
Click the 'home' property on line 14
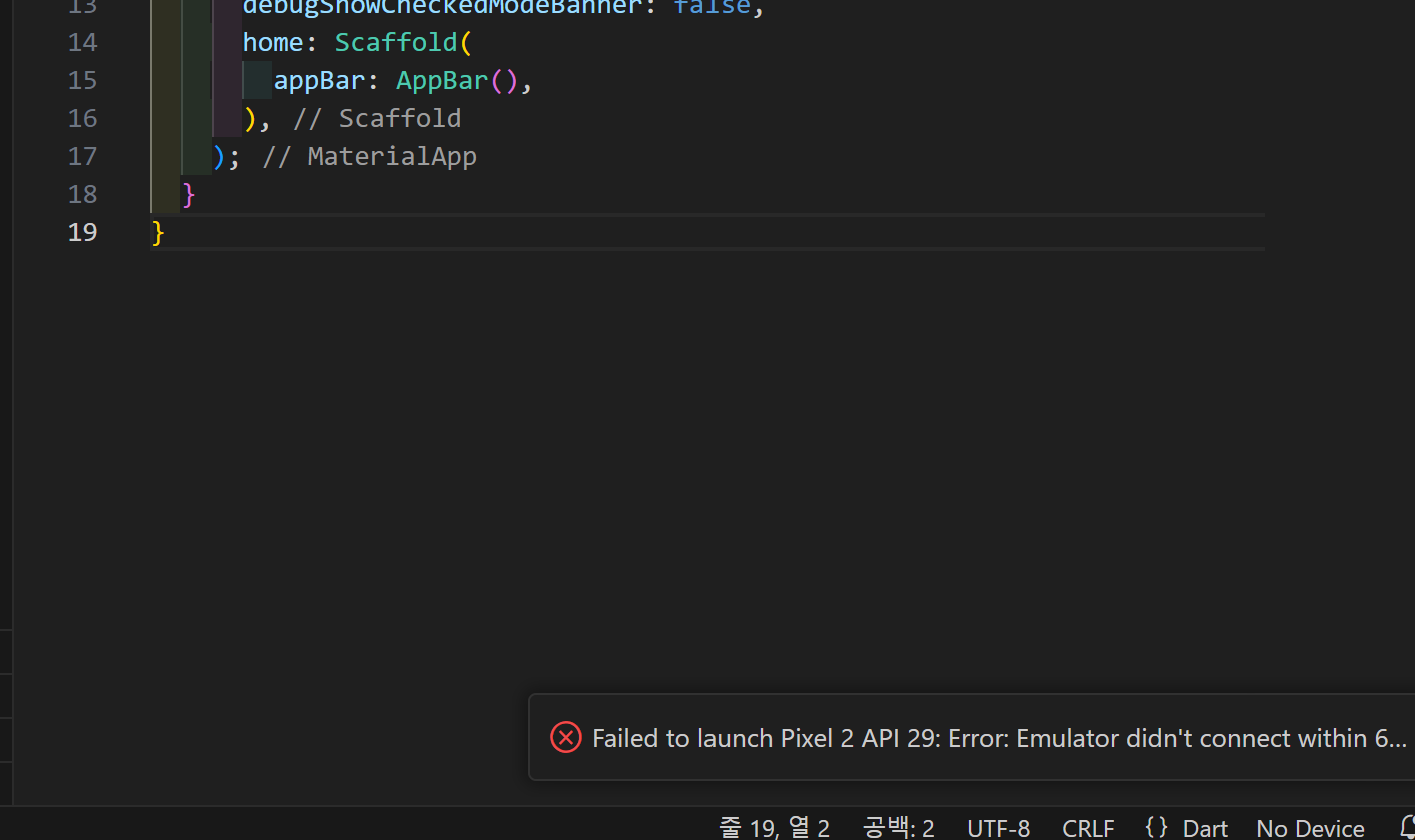(x=273, y=42)
